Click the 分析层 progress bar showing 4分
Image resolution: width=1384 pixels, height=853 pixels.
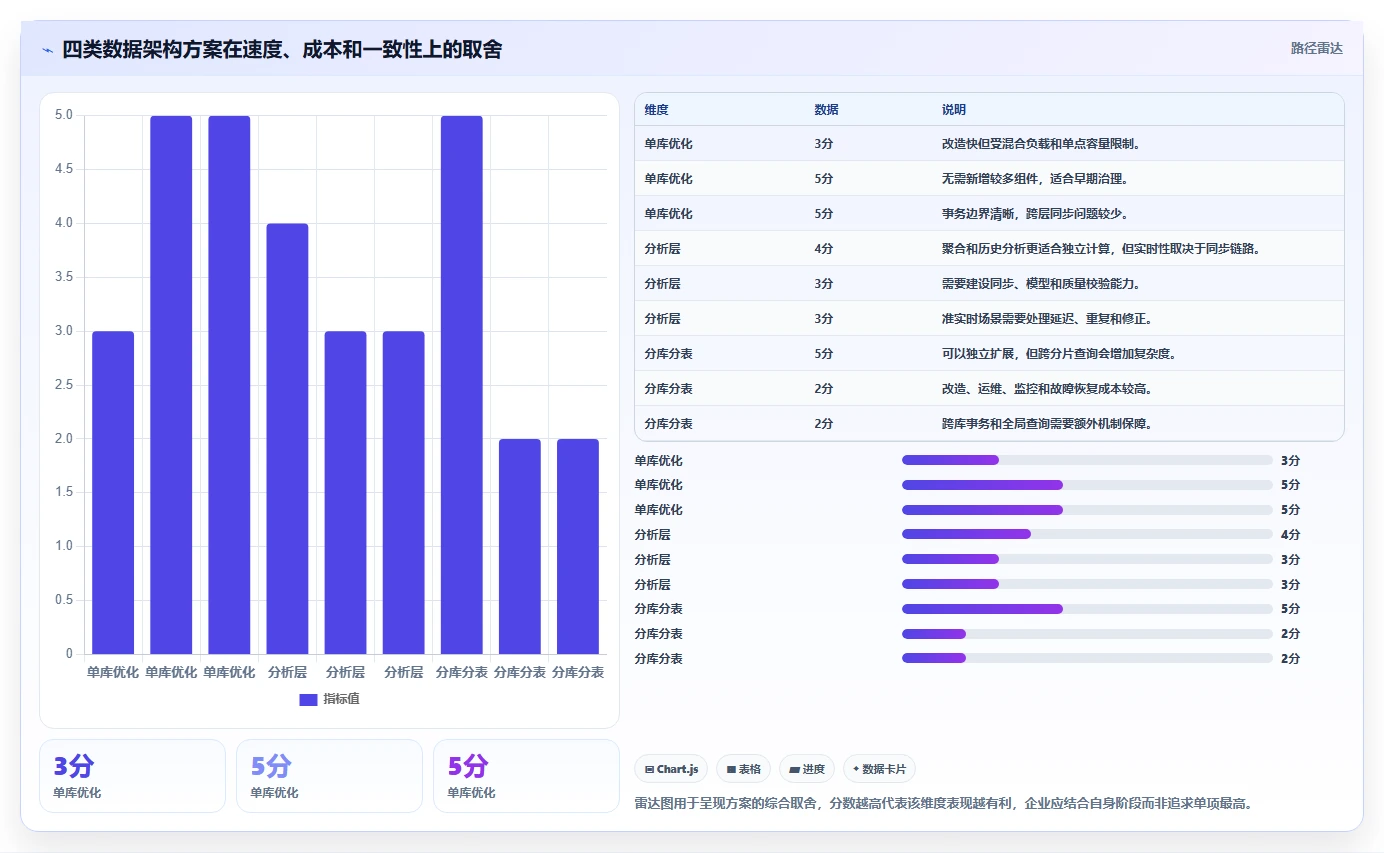[x=1087, y=534]
